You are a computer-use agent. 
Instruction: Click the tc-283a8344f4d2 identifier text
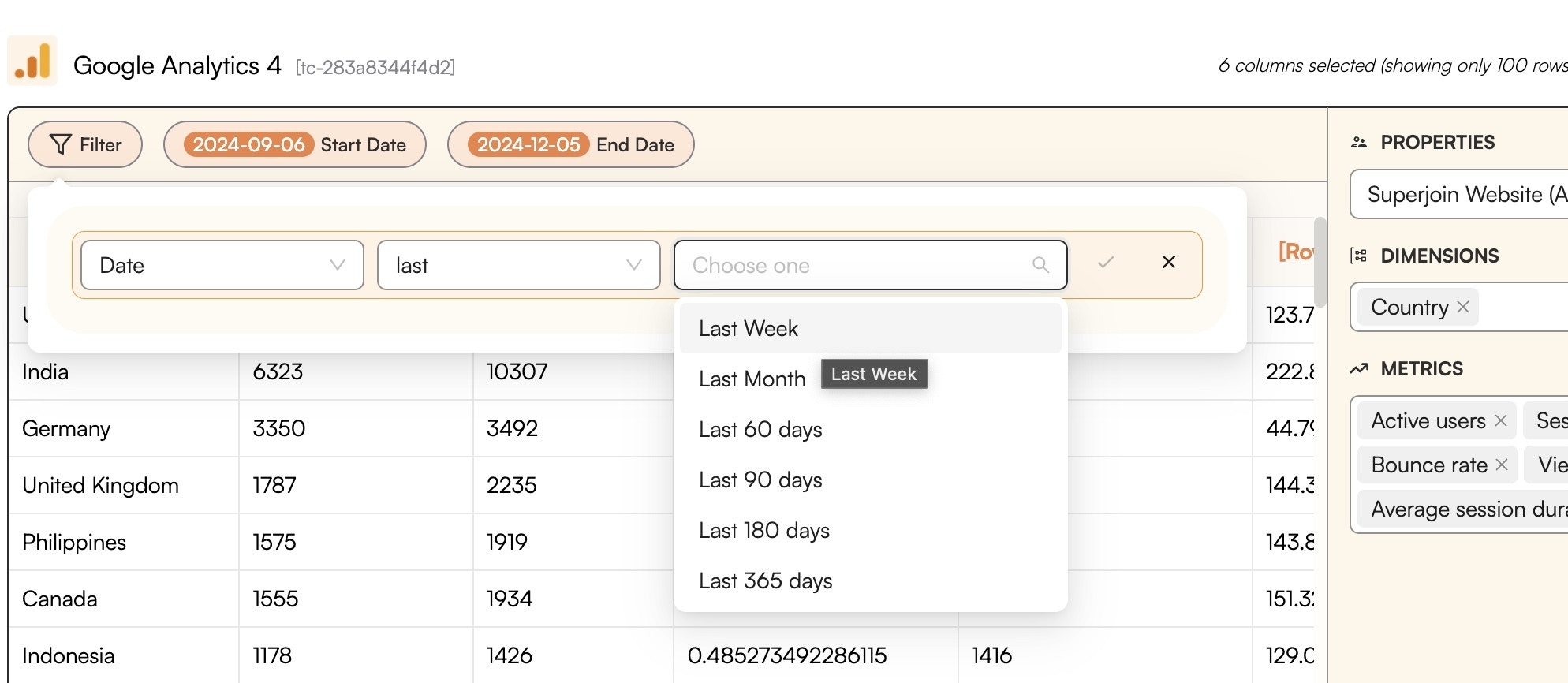click(375, 68)
